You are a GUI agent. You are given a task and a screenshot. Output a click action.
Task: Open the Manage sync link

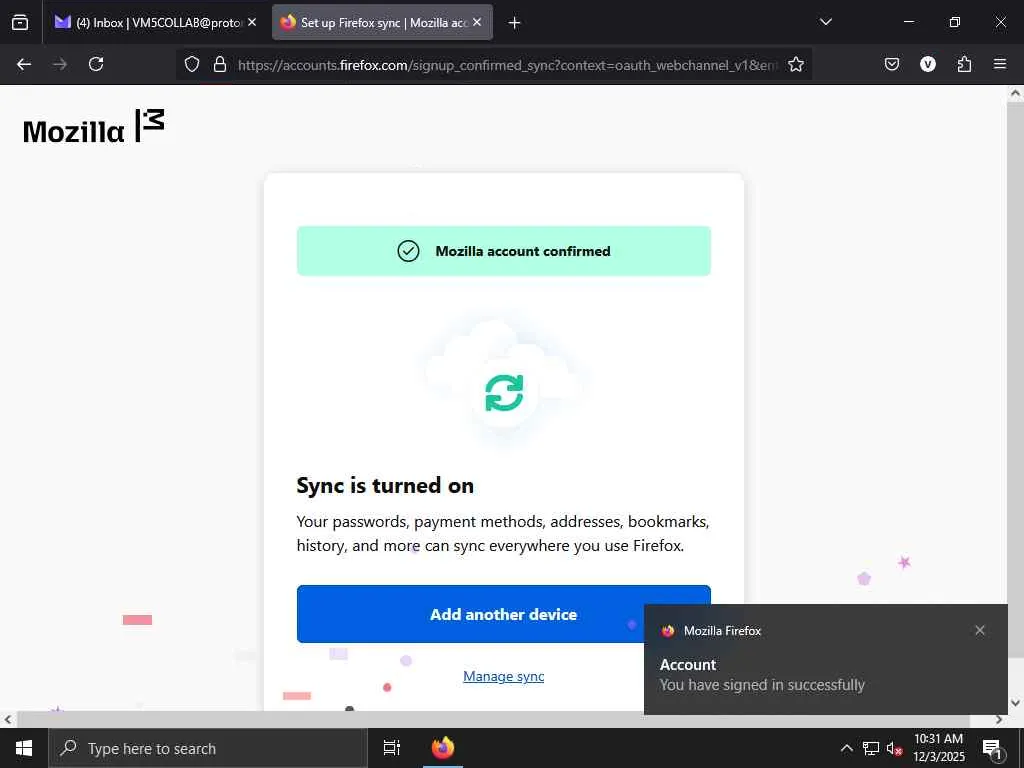click(504, 677)
